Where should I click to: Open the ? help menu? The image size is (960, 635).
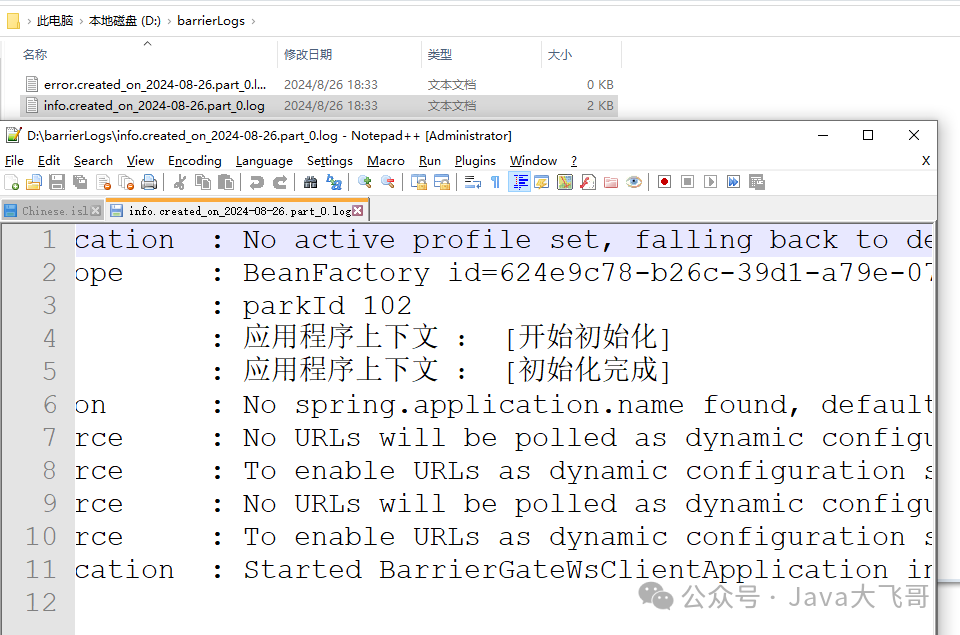tap(574, 161)
